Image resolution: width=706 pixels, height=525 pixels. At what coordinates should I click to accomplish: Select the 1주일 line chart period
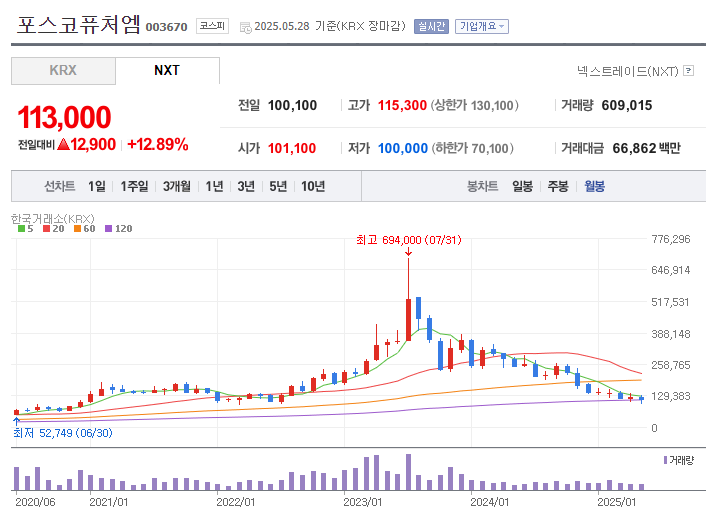(134, 186)
